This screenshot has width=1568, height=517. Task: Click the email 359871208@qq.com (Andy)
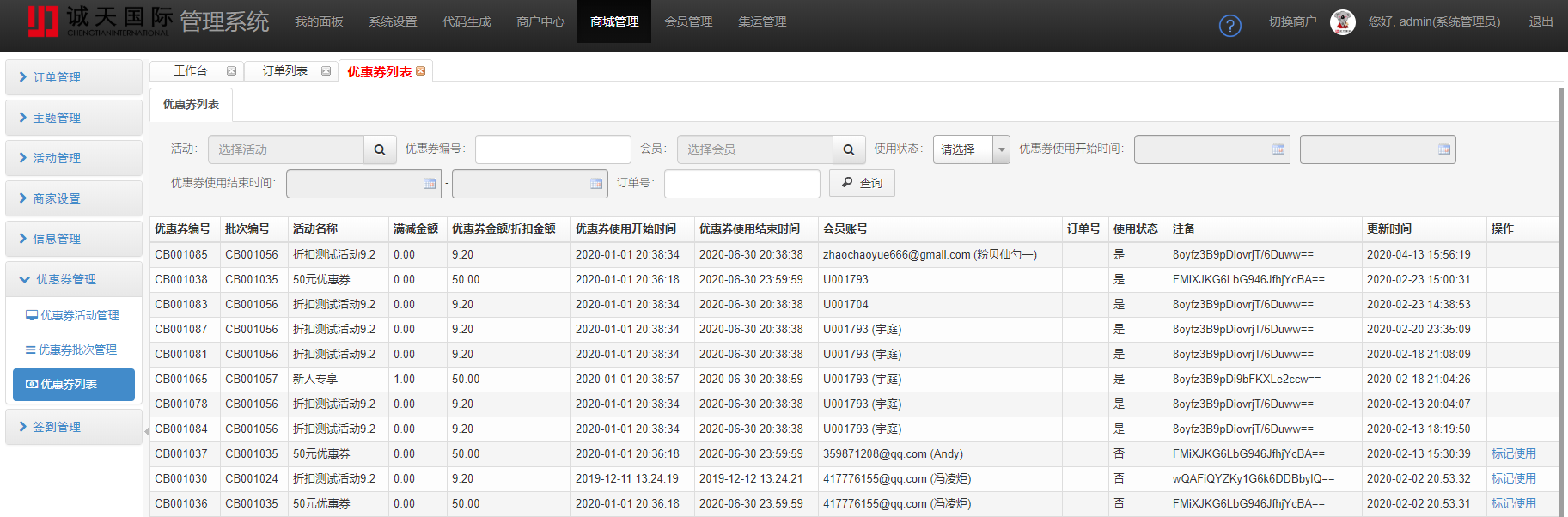point(893,453)
